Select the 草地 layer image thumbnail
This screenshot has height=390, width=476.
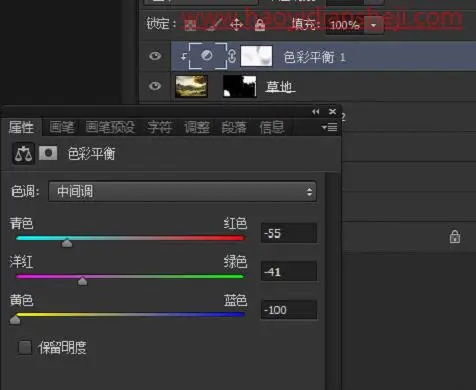[x=191, y=86]
